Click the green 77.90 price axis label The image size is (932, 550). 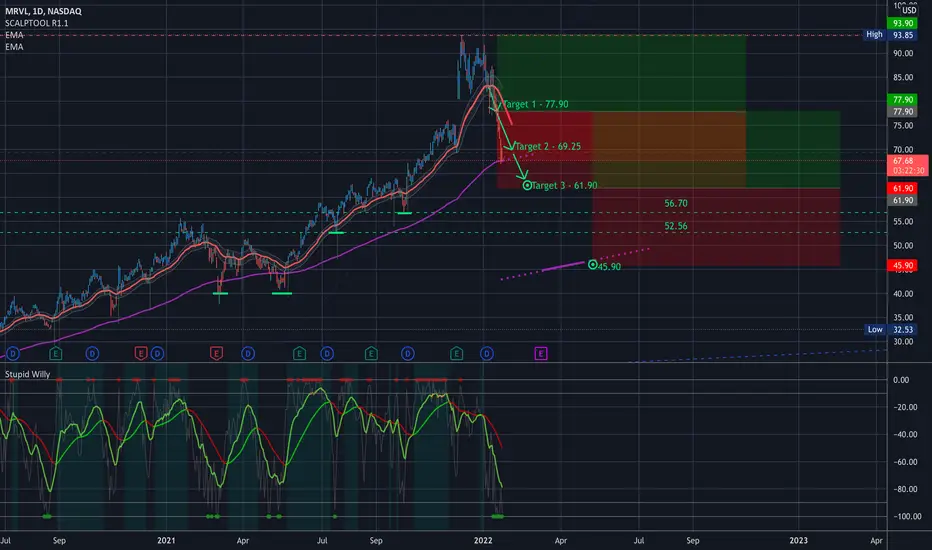point(902,99)
